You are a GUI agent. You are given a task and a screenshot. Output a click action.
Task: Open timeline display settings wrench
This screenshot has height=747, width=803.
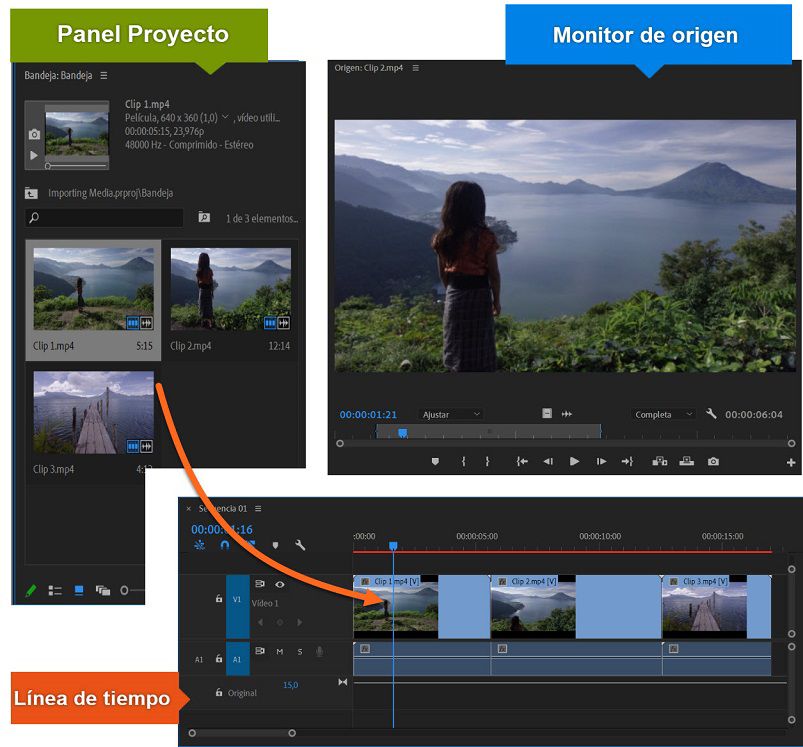point(300,545)
